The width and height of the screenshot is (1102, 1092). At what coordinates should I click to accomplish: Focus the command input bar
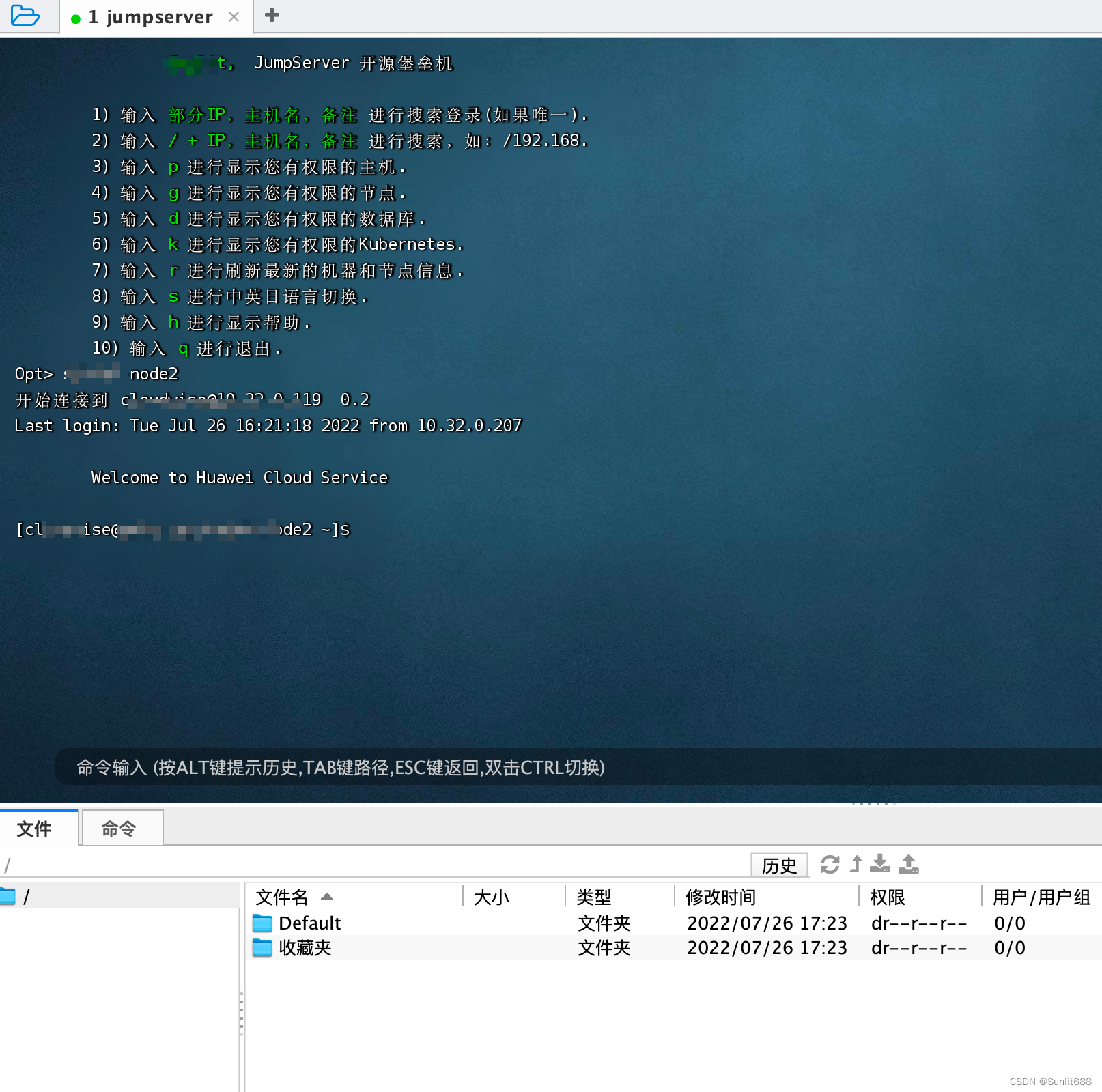578,767
